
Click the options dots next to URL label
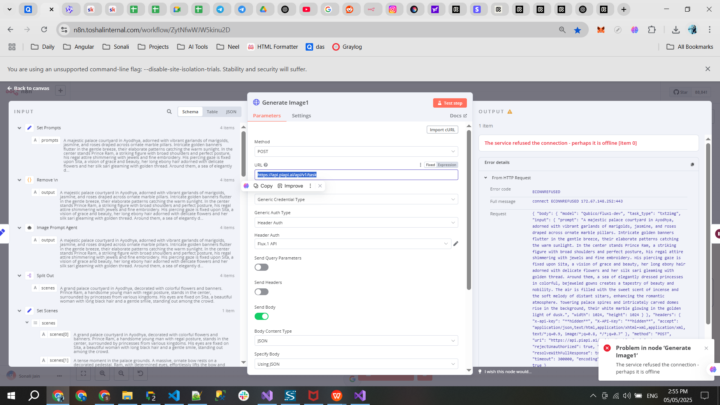coord(418,164)
